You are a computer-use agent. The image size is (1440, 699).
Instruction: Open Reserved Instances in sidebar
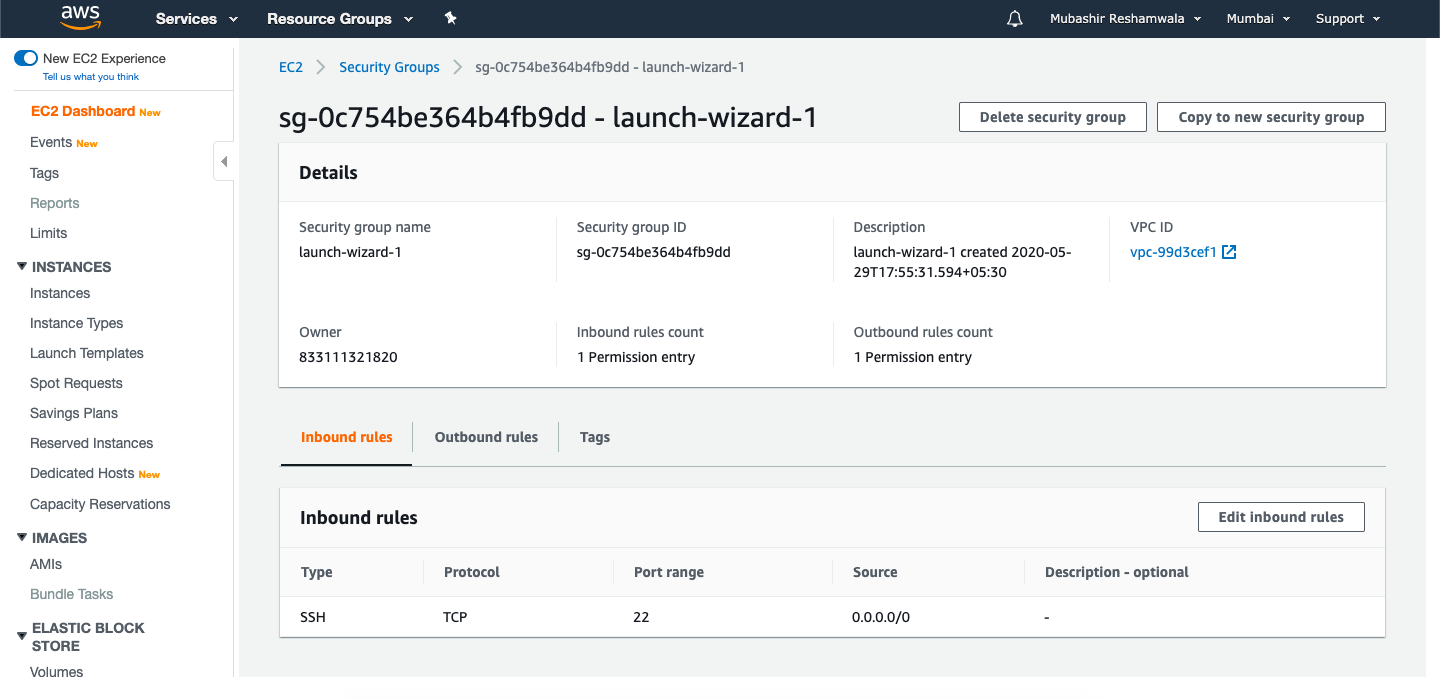[92, 443]
